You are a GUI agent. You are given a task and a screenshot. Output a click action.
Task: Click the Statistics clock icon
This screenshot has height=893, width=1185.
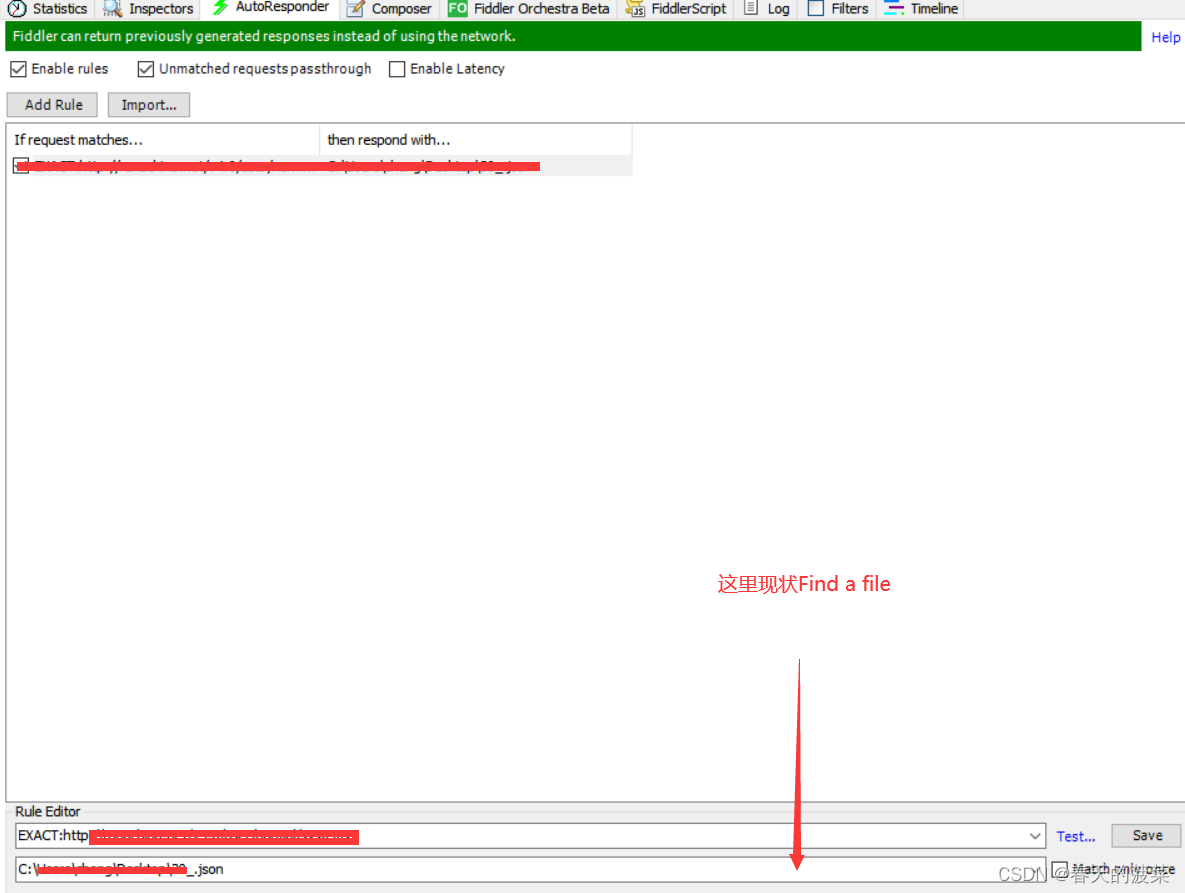tap(17, 9)
